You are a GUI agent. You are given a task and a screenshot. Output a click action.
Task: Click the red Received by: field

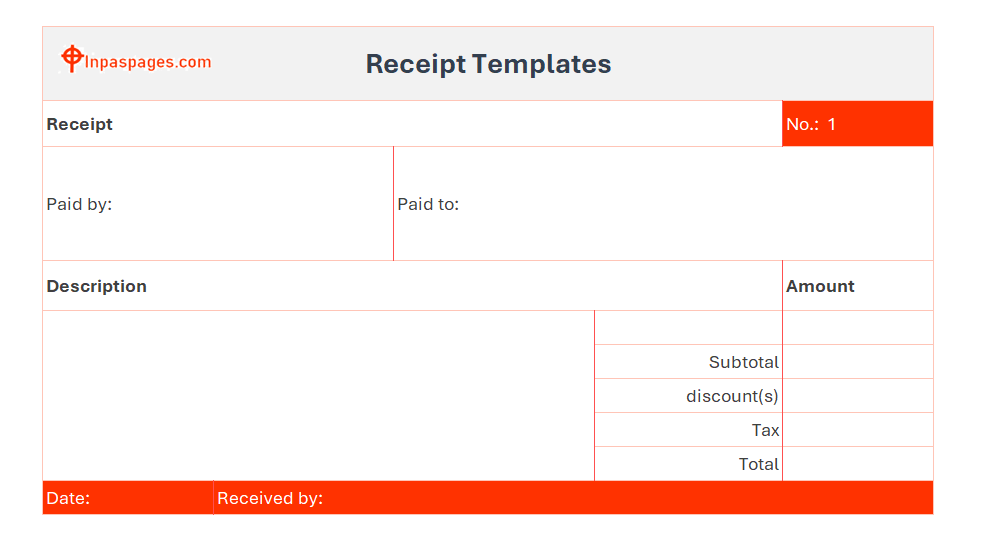(x=574, y=498)
